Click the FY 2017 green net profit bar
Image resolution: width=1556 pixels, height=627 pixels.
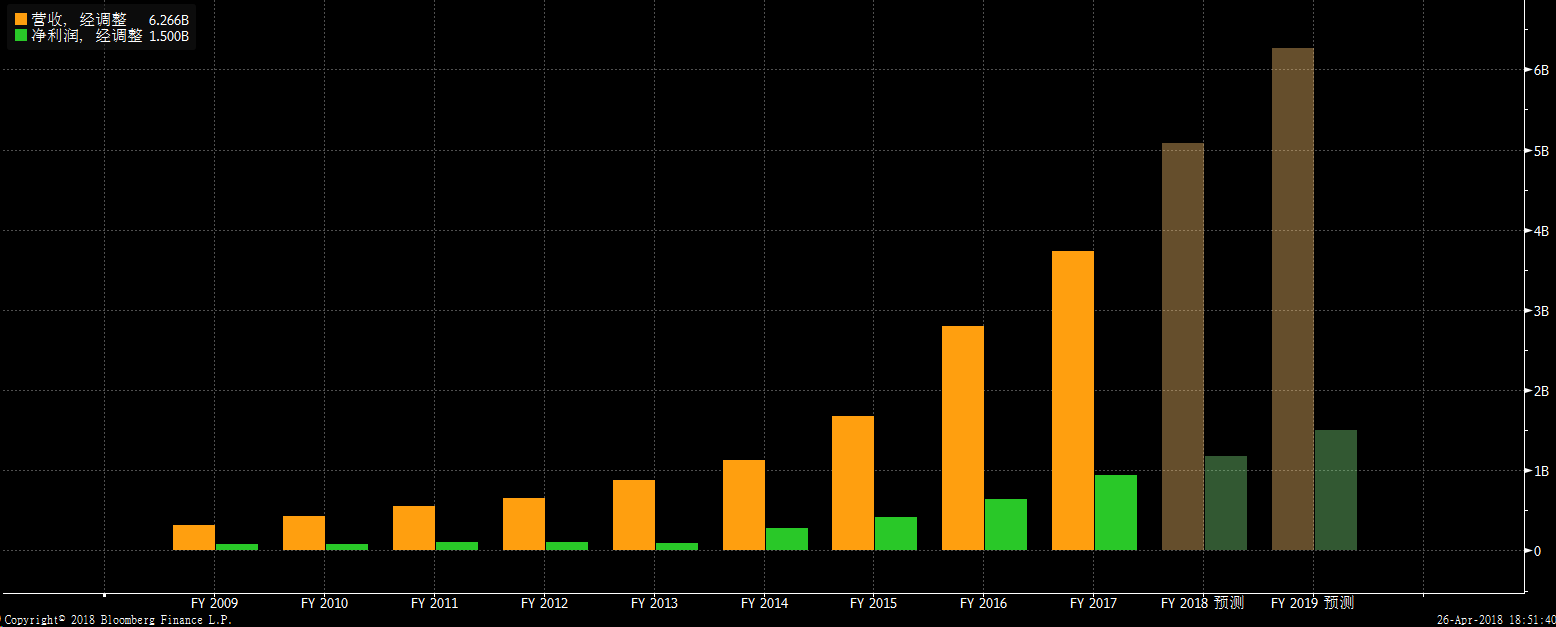[1115, 512]
